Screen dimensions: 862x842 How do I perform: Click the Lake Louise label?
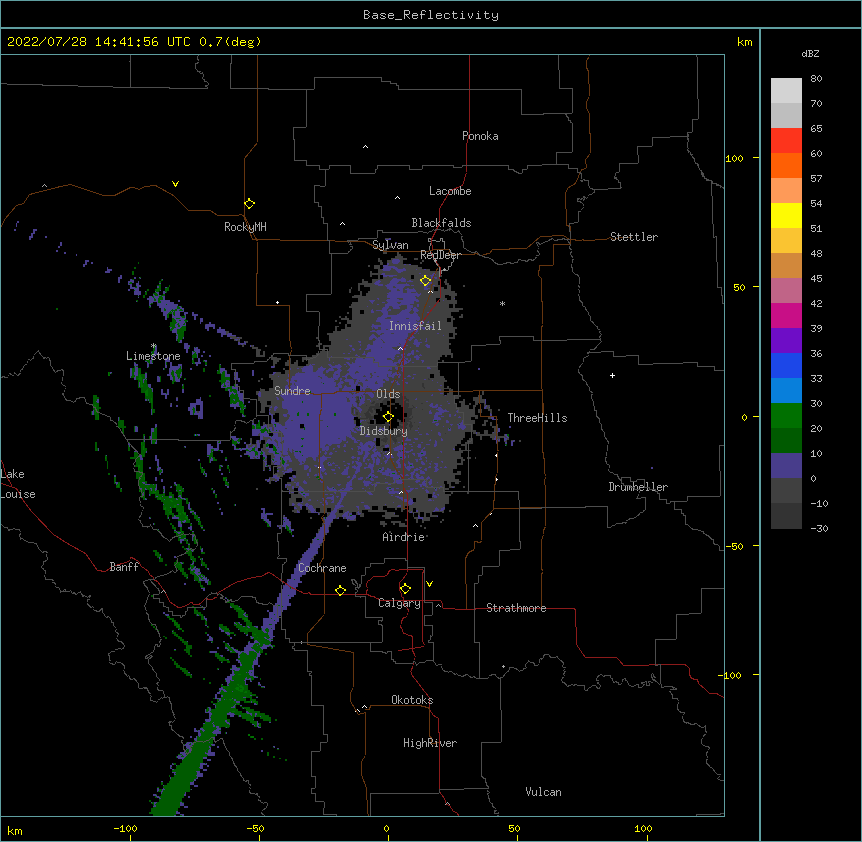[18, 484]
